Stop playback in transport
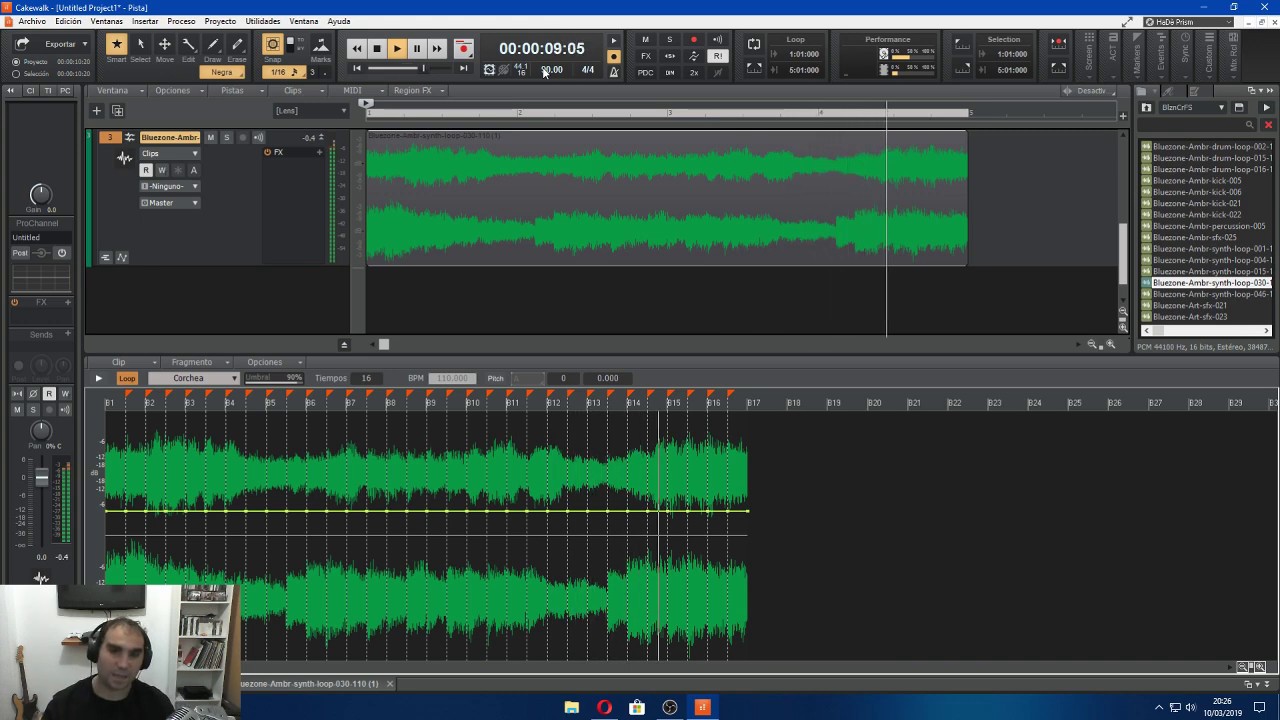Viewport: 1280px width, 720px height. (x=376, y=48)
